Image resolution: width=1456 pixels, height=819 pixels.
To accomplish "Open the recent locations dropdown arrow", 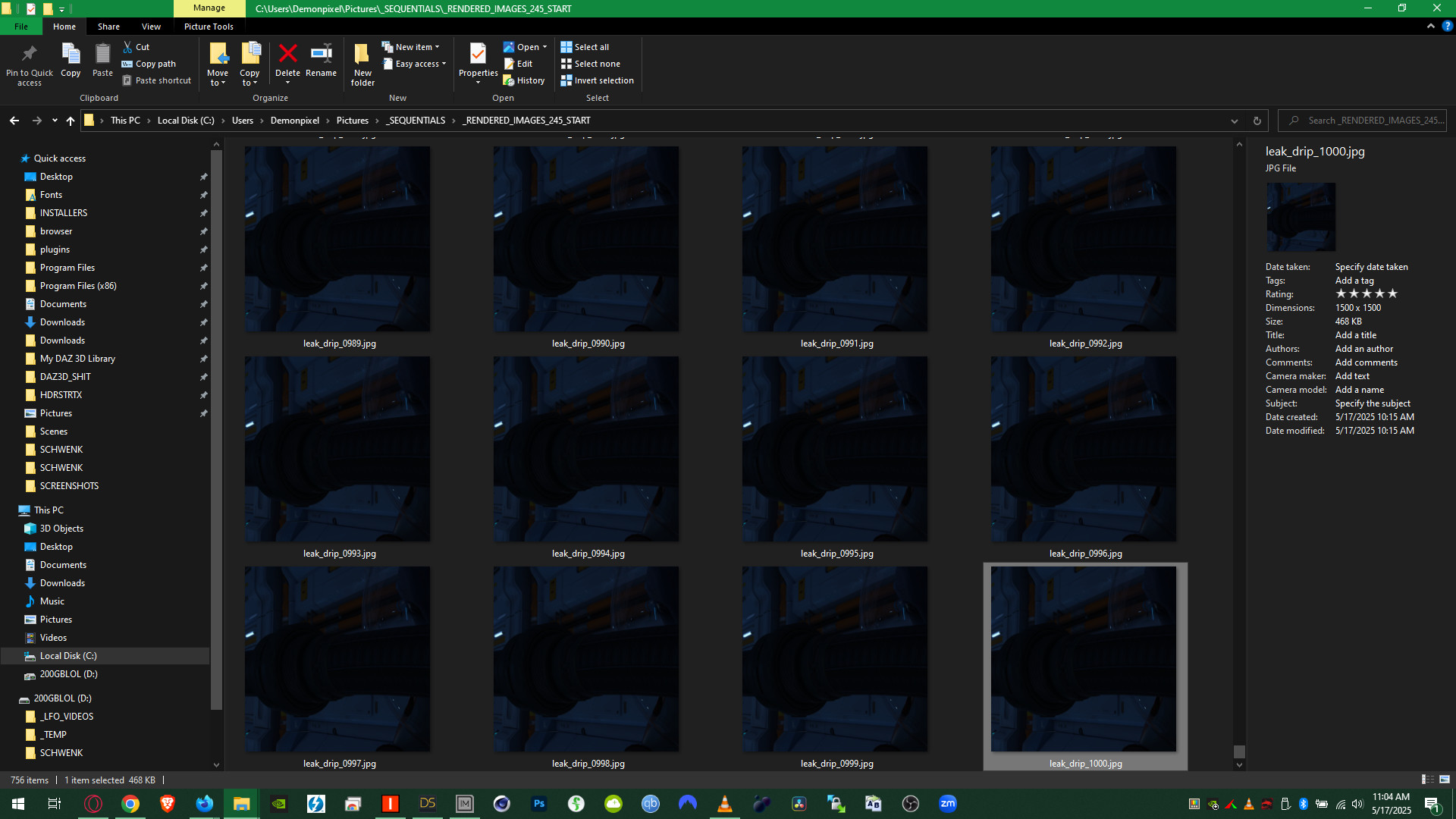I will pos(55,121).
